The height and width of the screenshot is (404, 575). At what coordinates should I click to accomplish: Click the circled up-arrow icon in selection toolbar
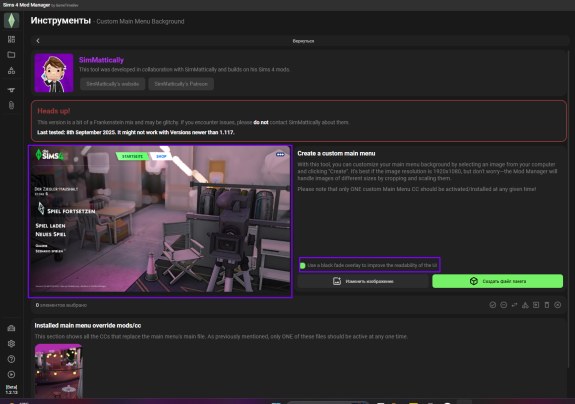pyautogui.click(x=558, y=305)
